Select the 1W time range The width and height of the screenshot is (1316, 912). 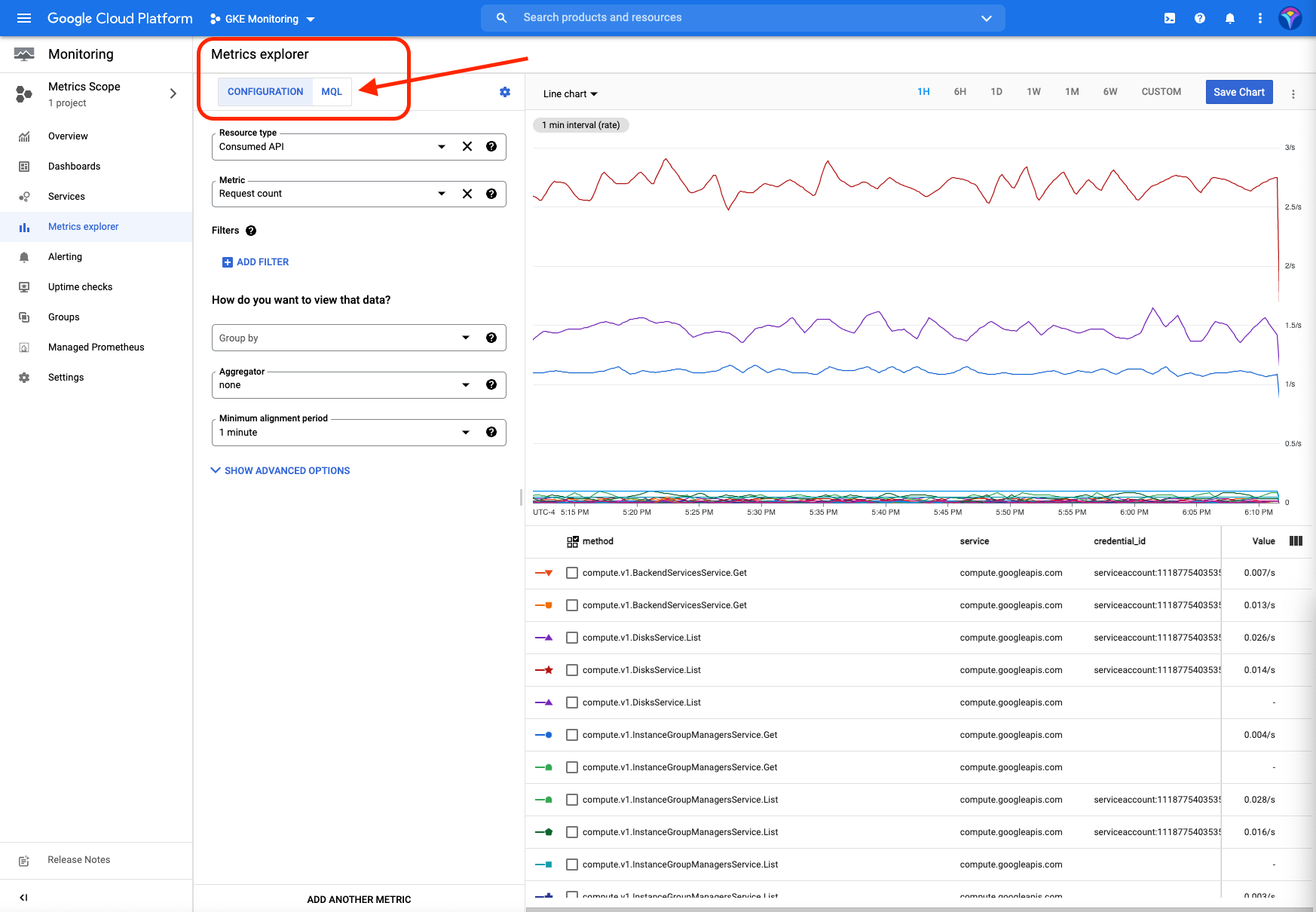(1033, 92)
